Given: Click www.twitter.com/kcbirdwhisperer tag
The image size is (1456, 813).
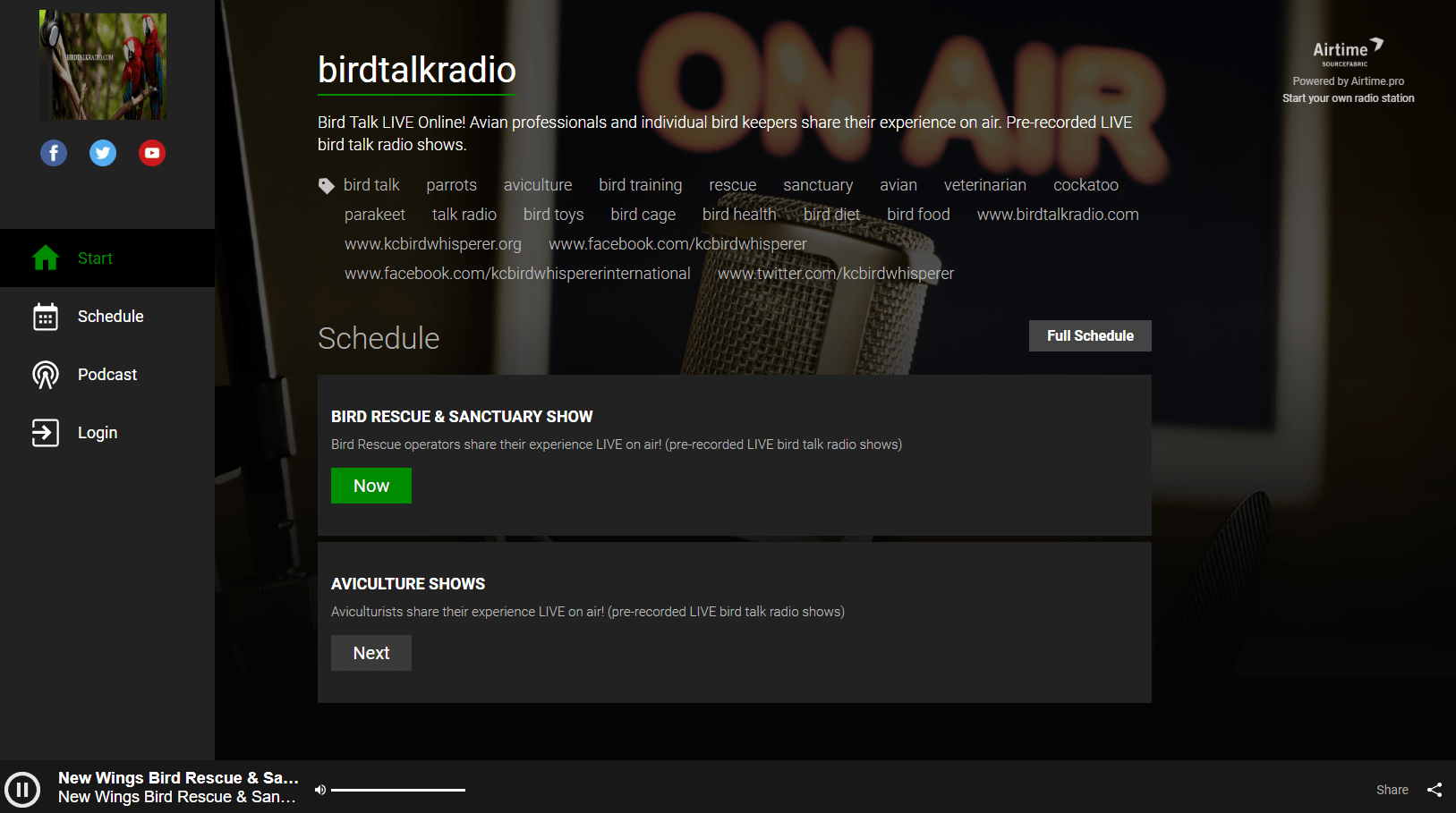Looking at the screenshot, I should 836,274.
